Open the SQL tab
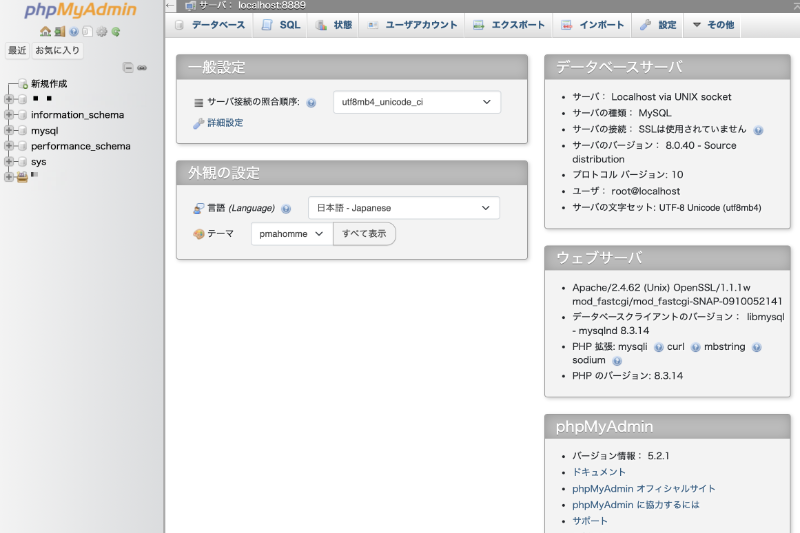The width and height of the screenshot is (800, 533). 281,25
